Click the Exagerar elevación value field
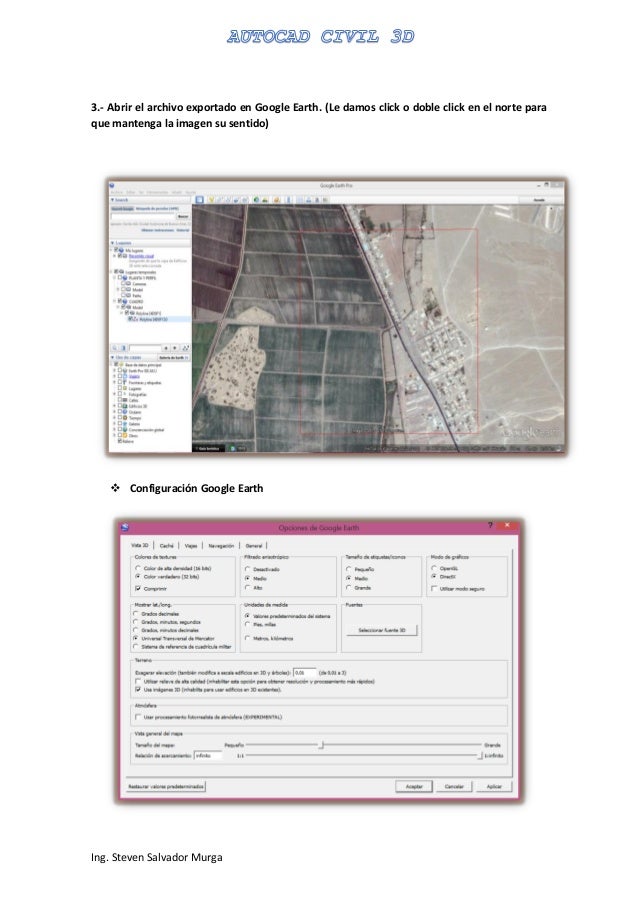Viewport: 638px width, 903px height. pos(304,672)
